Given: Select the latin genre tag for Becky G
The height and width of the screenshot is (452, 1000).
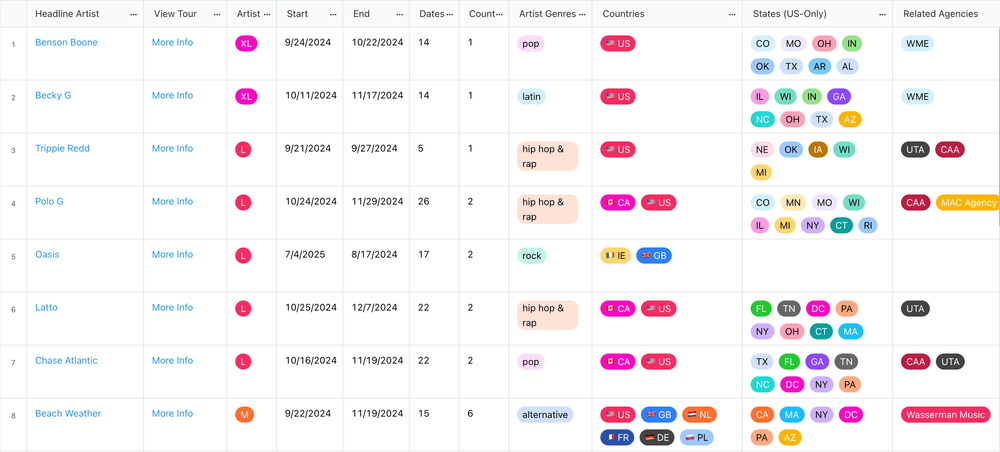Looking at the screenshot, I should click(531, 96).
